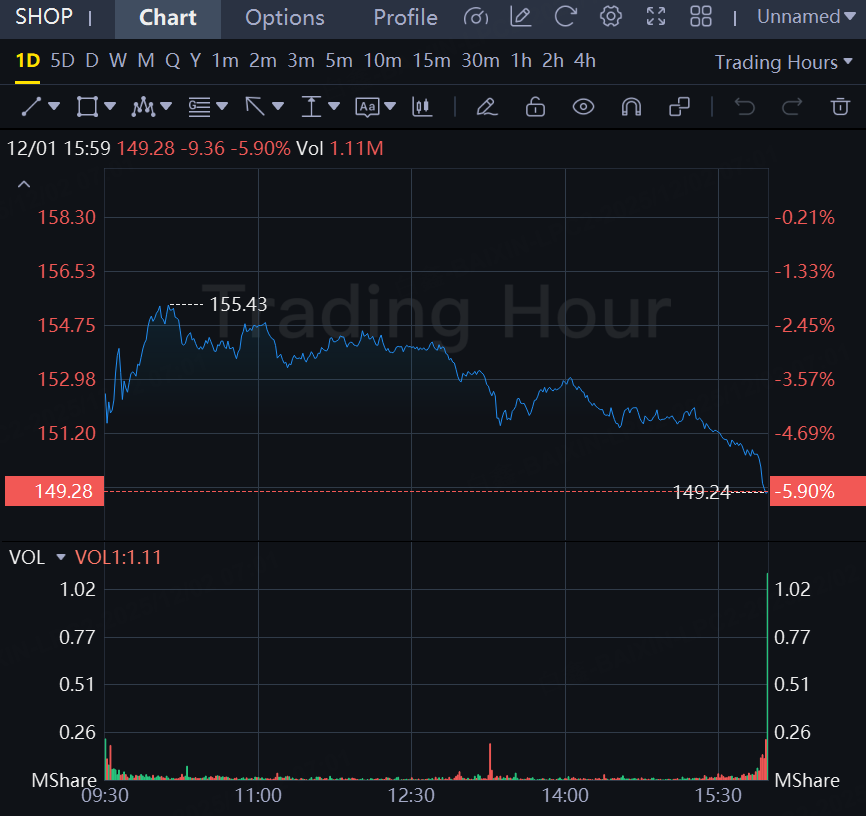Toggle drawings visibility eye icon
Image resolution: width=866 pixels, height=816 pixels.
point(583,106)
